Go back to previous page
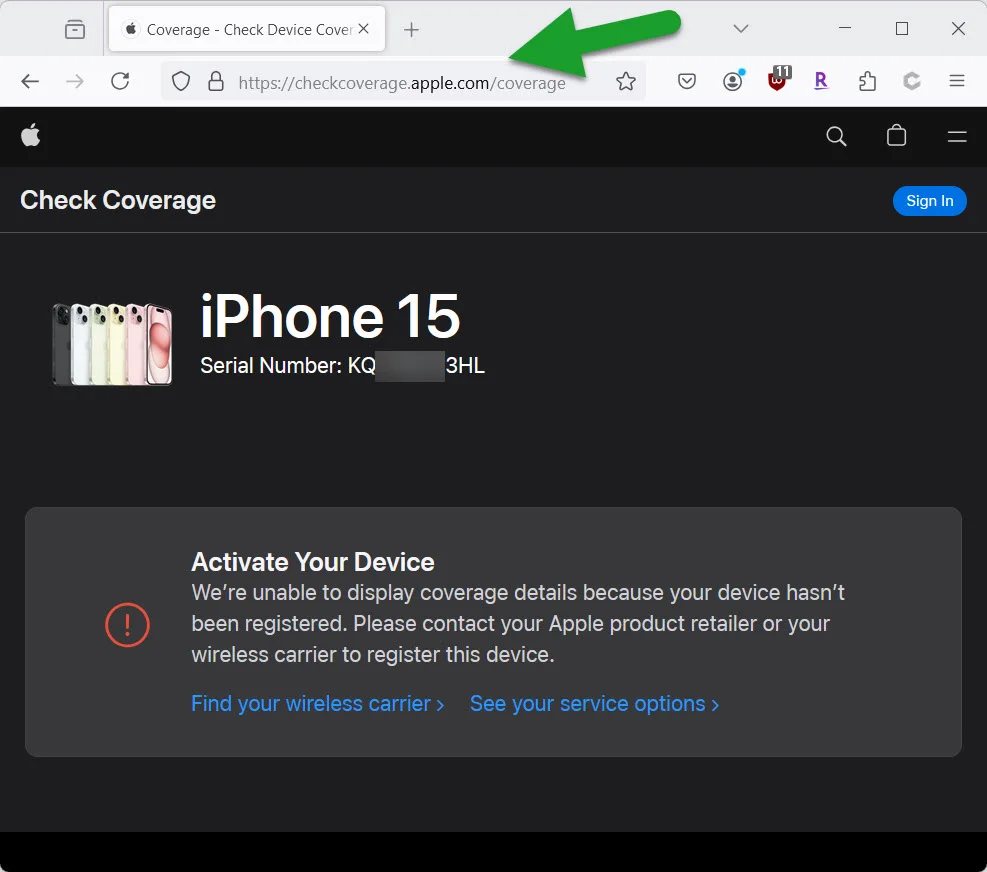The height and width of the screenshot is (872, 987). [31, 82]
